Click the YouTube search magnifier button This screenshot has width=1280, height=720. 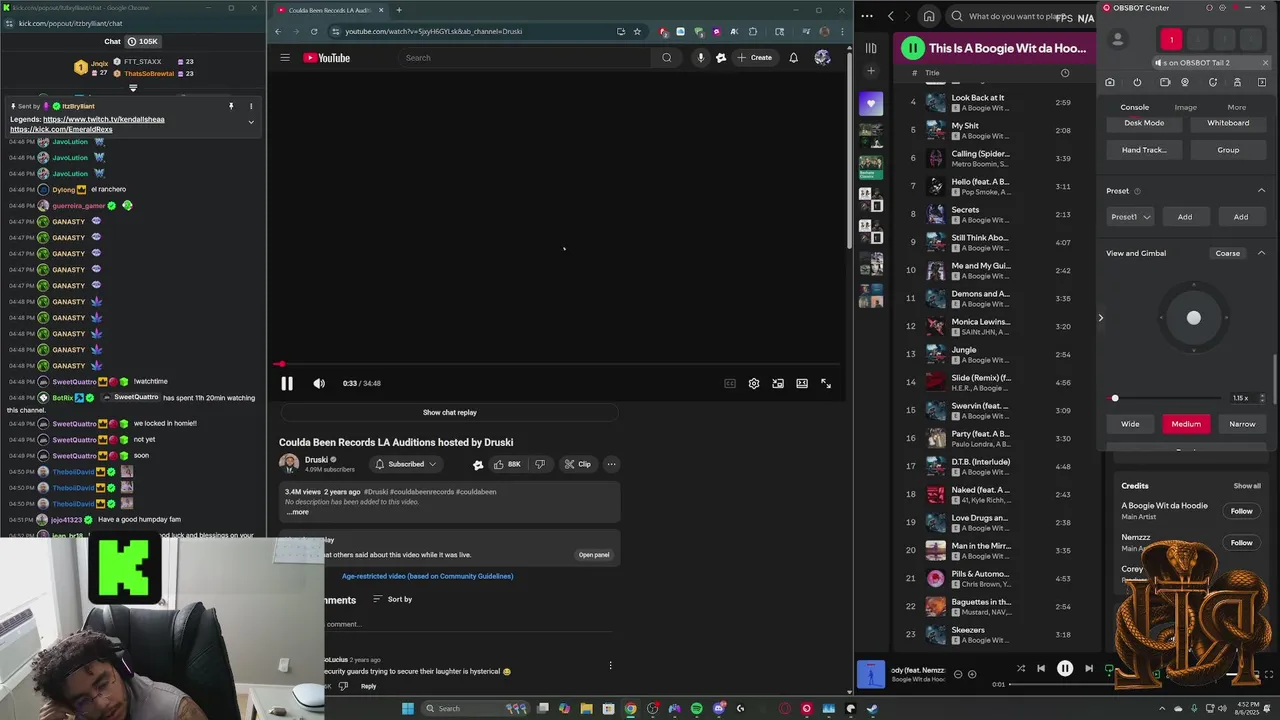tap(667, 58)
